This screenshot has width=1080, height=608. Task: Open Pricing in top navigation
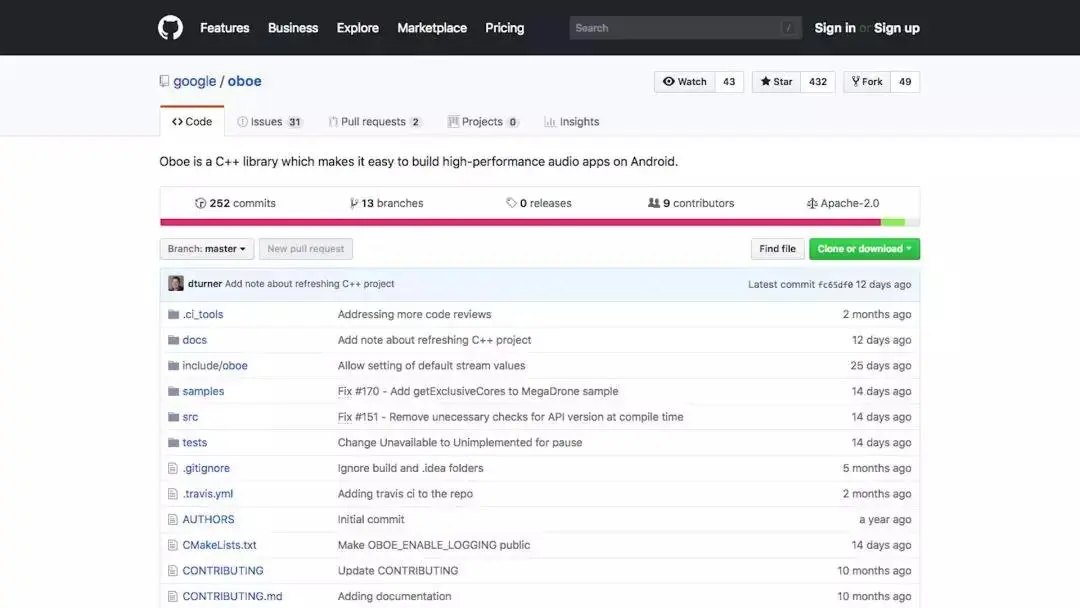[504, 28]
